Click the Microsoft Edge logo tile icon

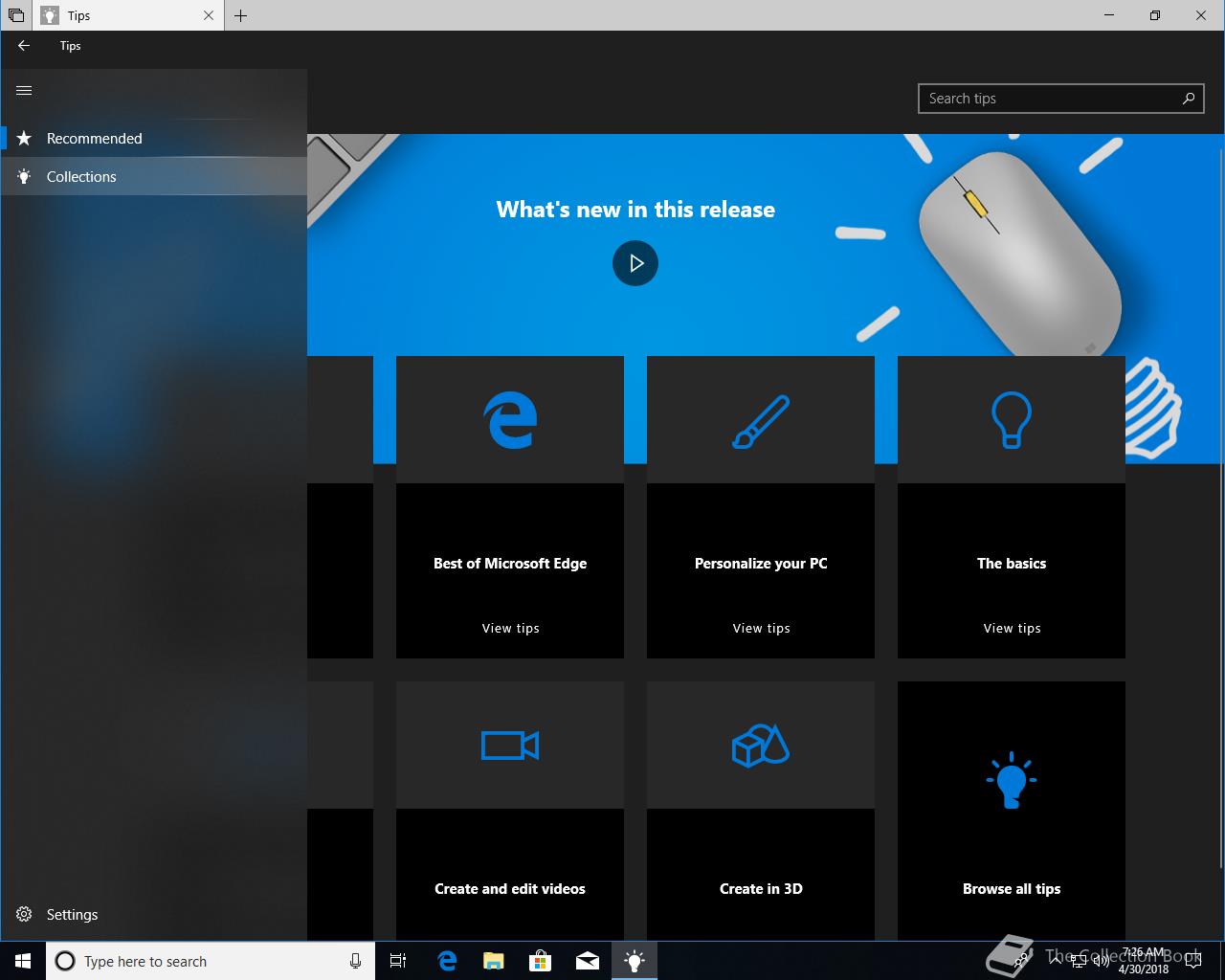click(510, 420)
